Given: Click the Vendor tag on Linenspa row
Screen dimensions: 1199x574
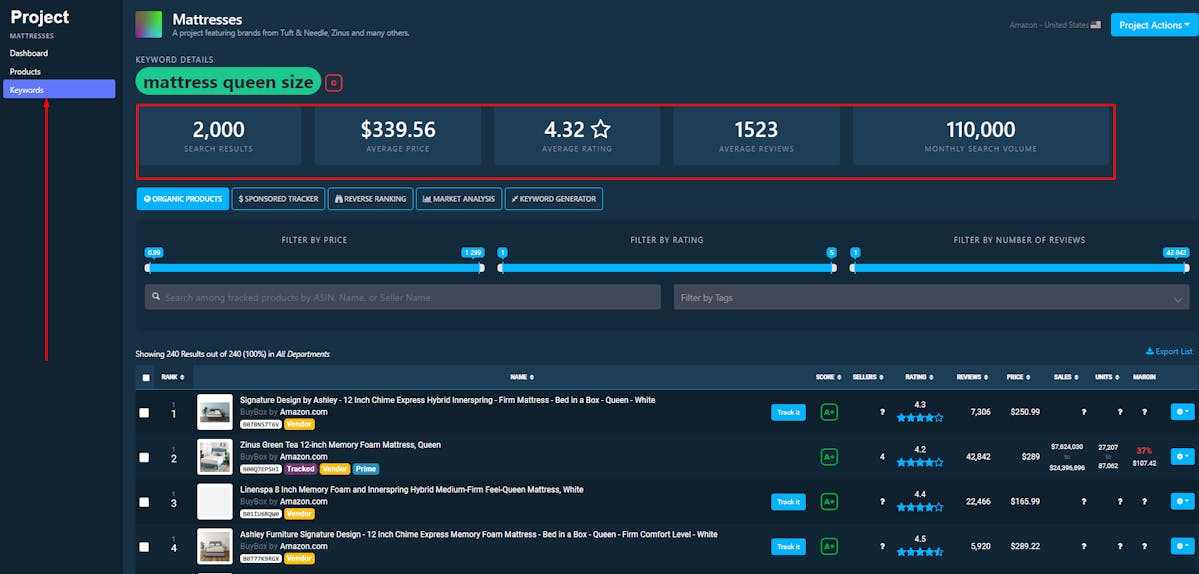Looking at the screenshot, I should (299, 514).
